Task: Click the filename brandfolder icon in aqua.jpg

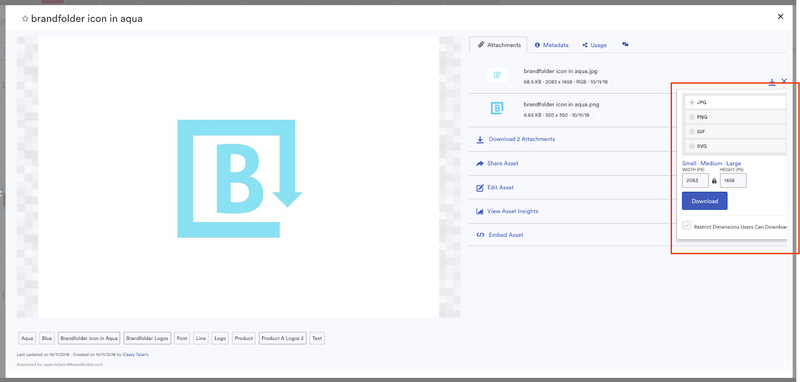Action: tap(559, 71)
